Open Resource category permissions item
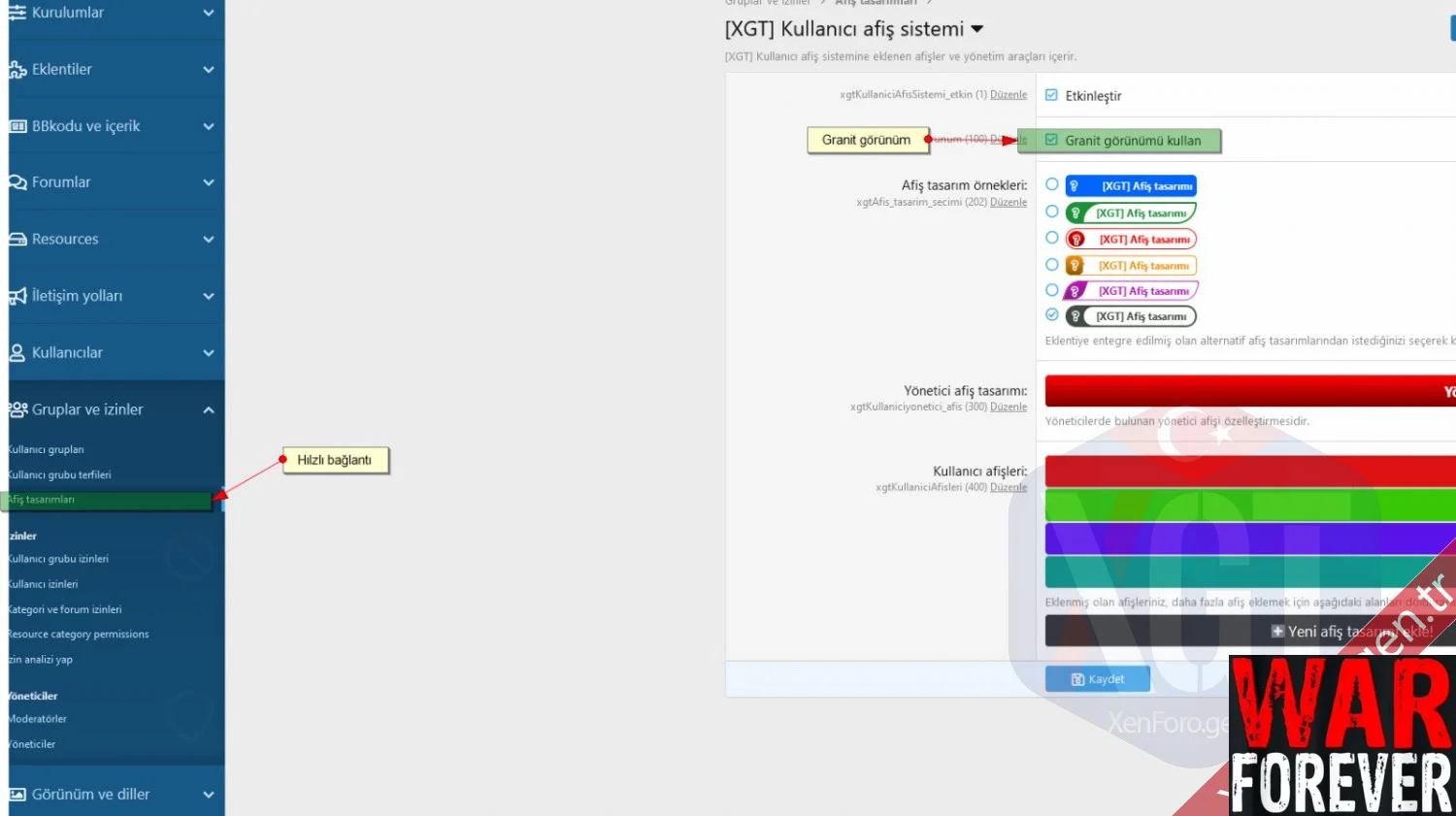 click(x=79, y=635)
